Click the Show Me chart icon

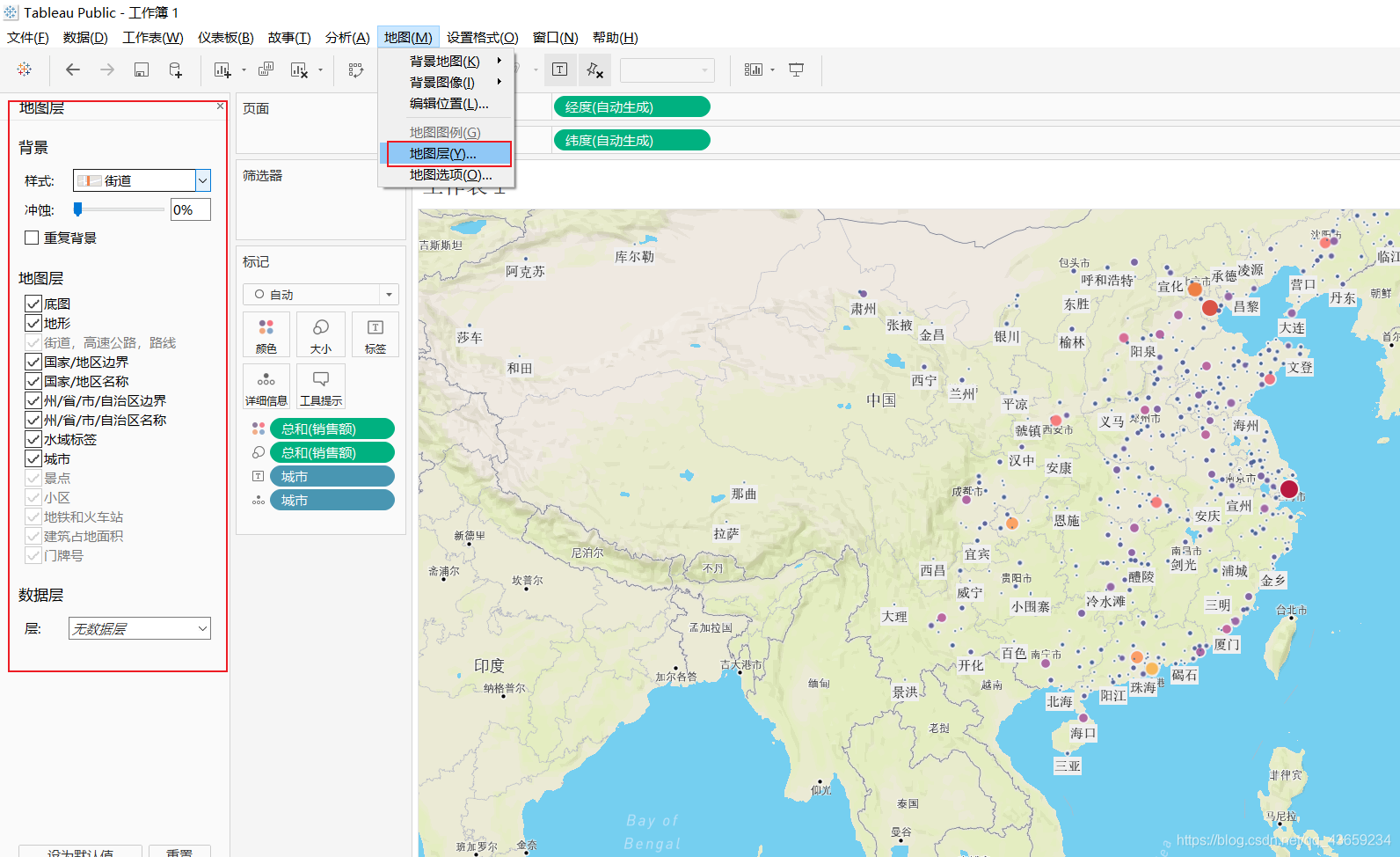point(754,70)
